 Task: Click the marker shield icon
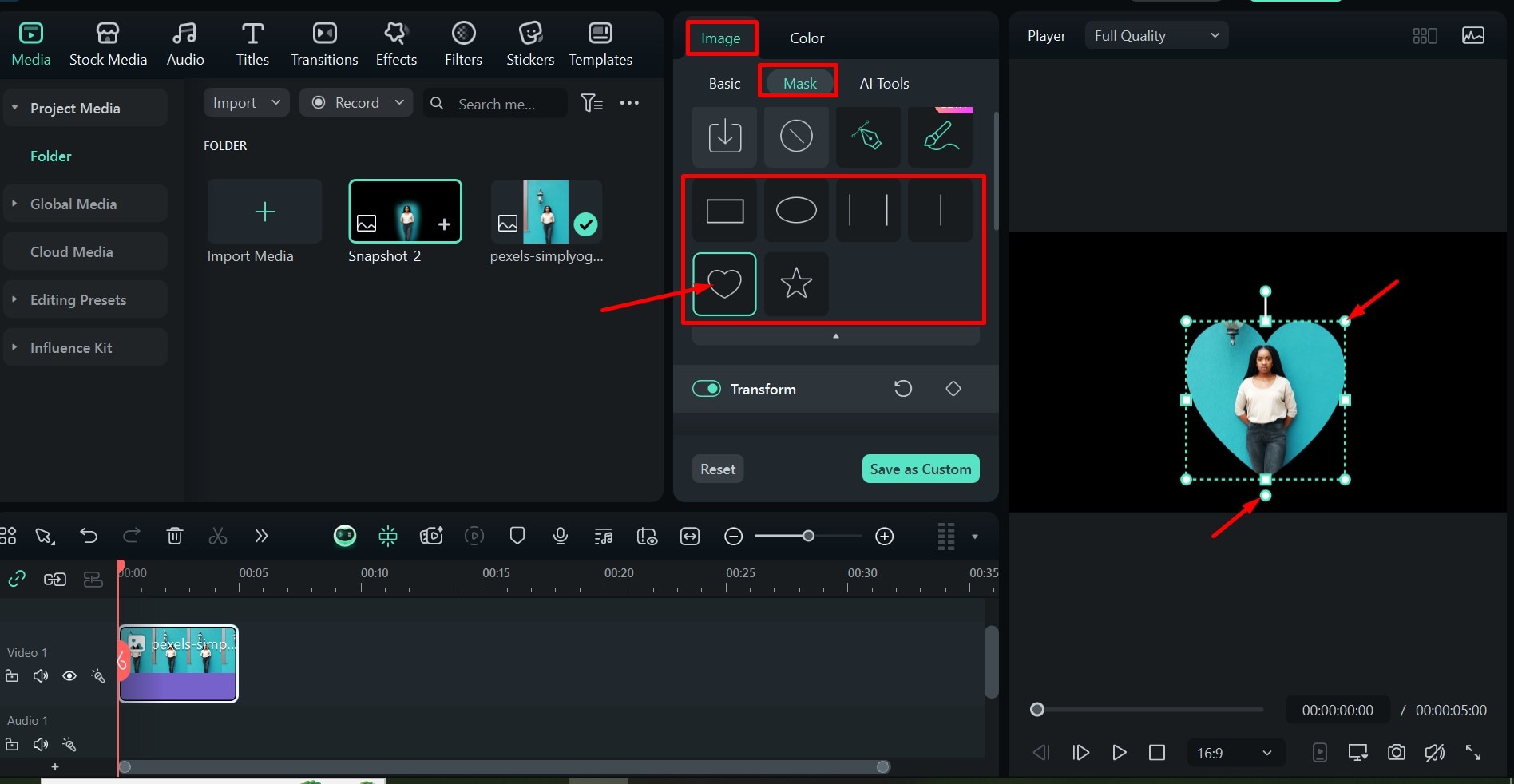[517, 536]
